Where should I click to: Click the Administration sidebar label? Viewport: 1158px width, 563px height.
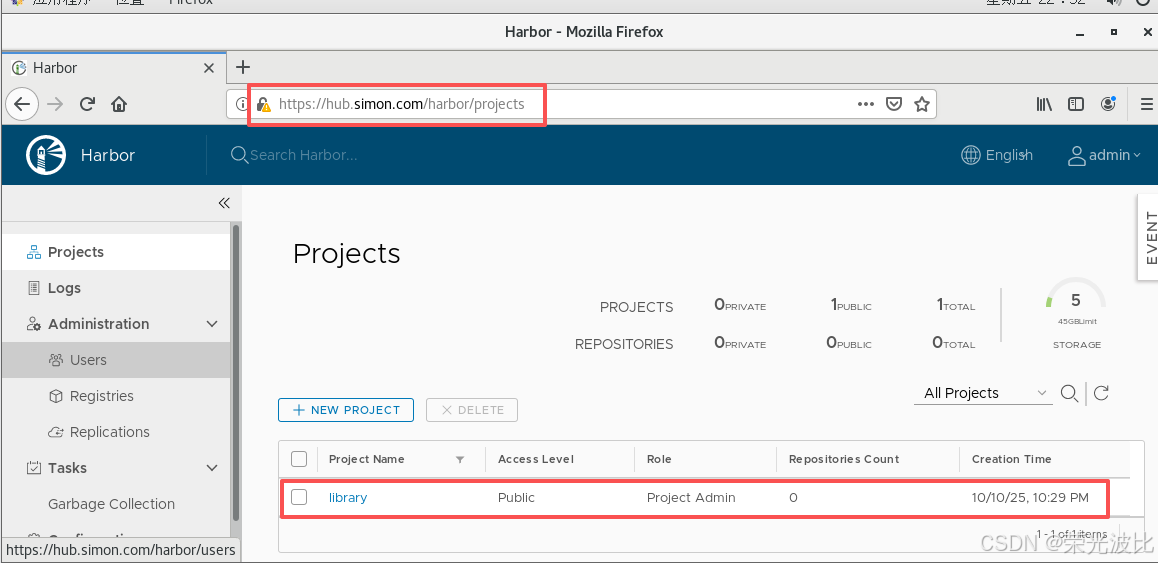(x=98, y=324)
